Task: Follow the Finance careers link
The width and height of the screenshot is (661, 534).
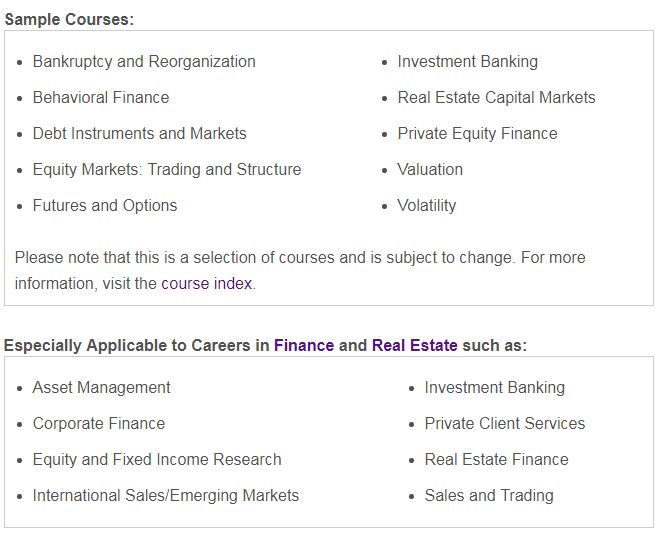Action: [x=304, y=346]
